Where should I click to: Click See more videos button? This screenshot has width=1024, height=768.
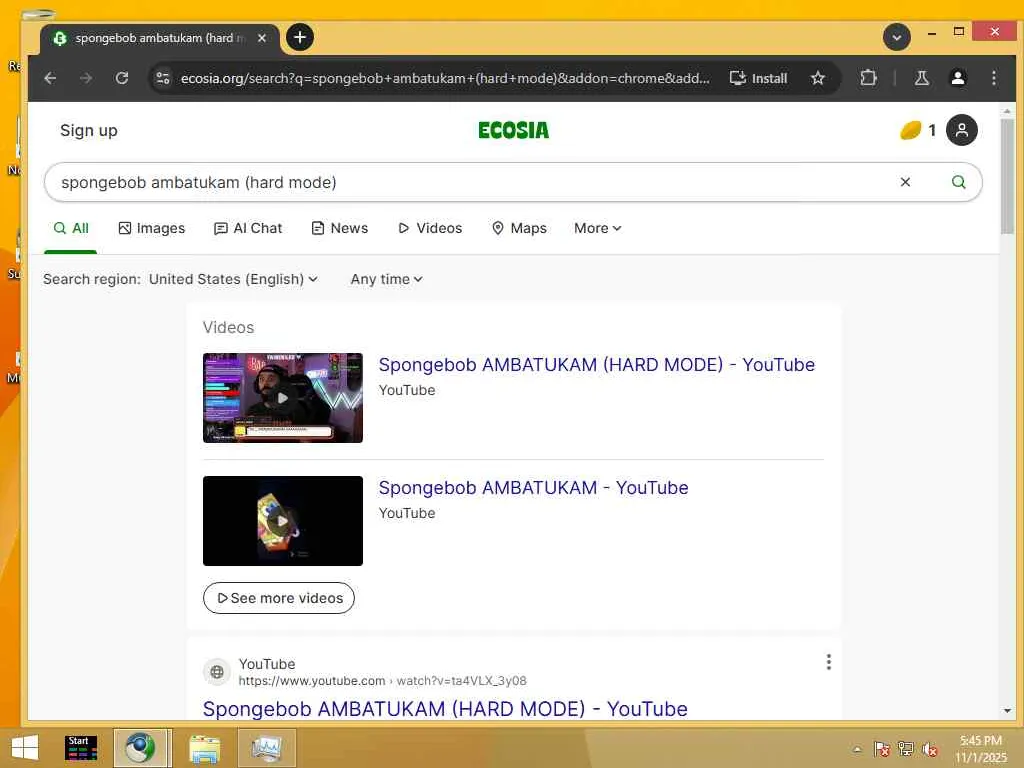point(279,598)
